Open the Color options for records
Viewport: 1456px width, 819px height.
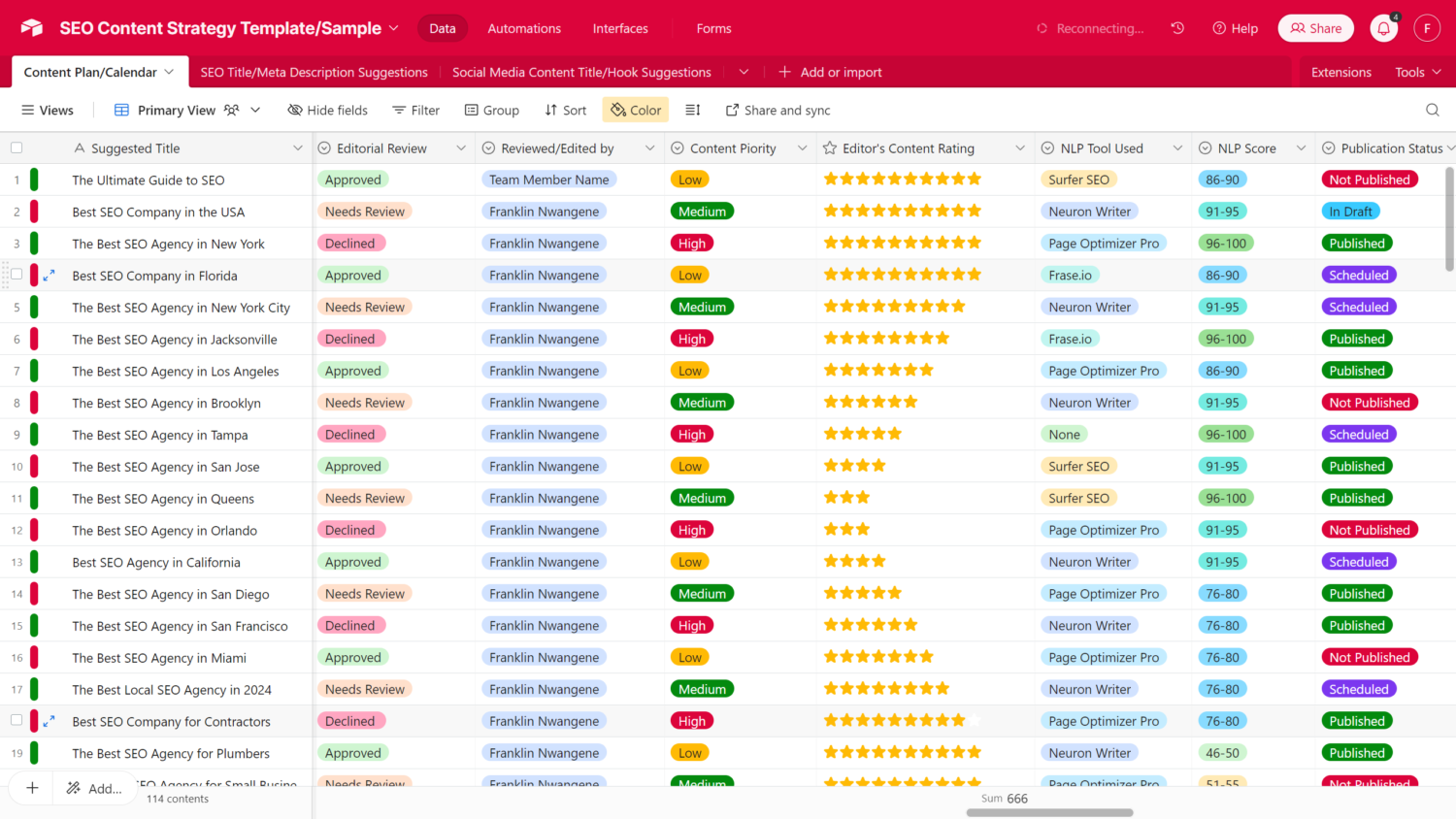coord(636,110)
